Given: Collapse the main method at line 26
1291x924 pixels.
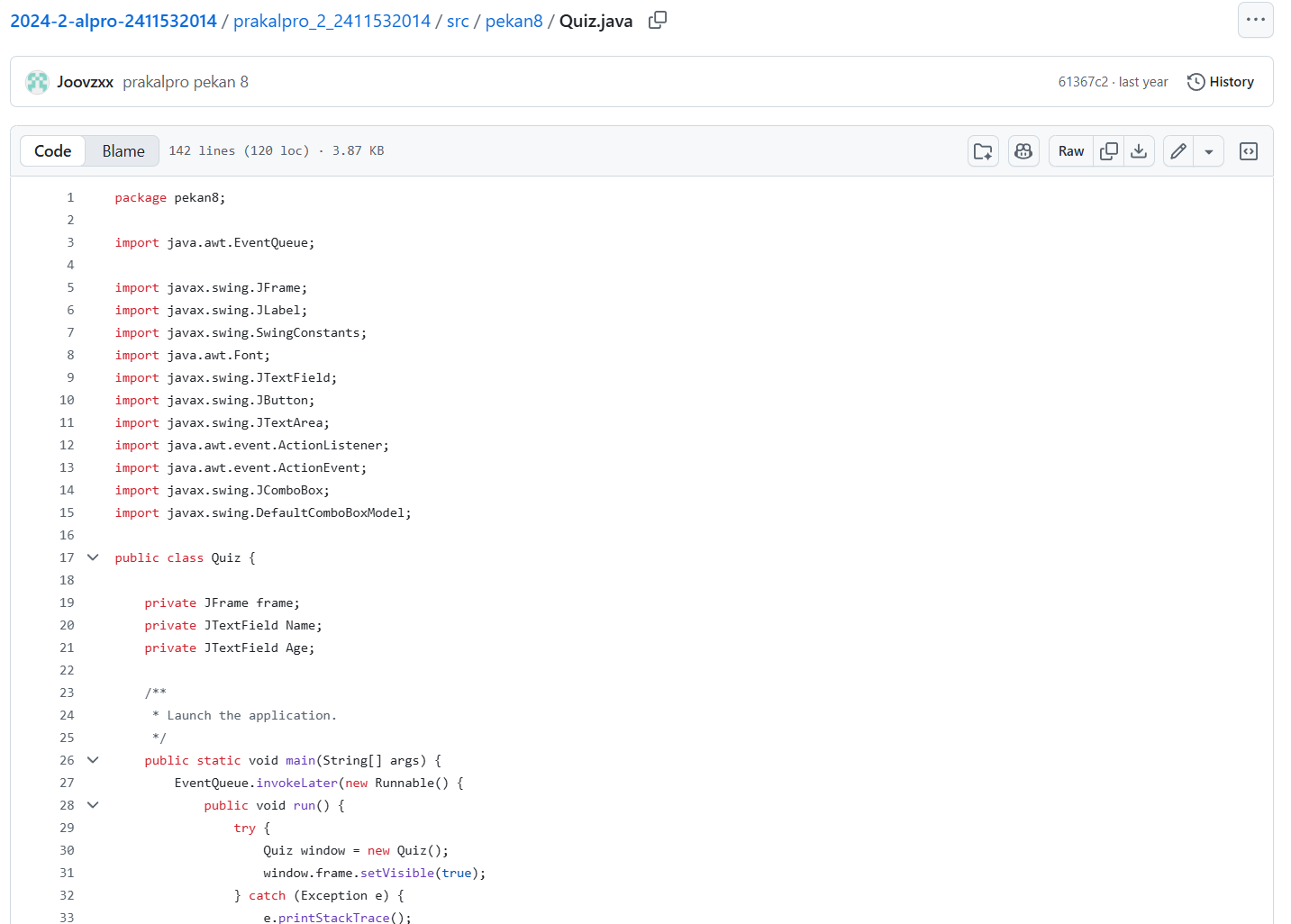Looking at the screenshot, I should pos(93,760).
